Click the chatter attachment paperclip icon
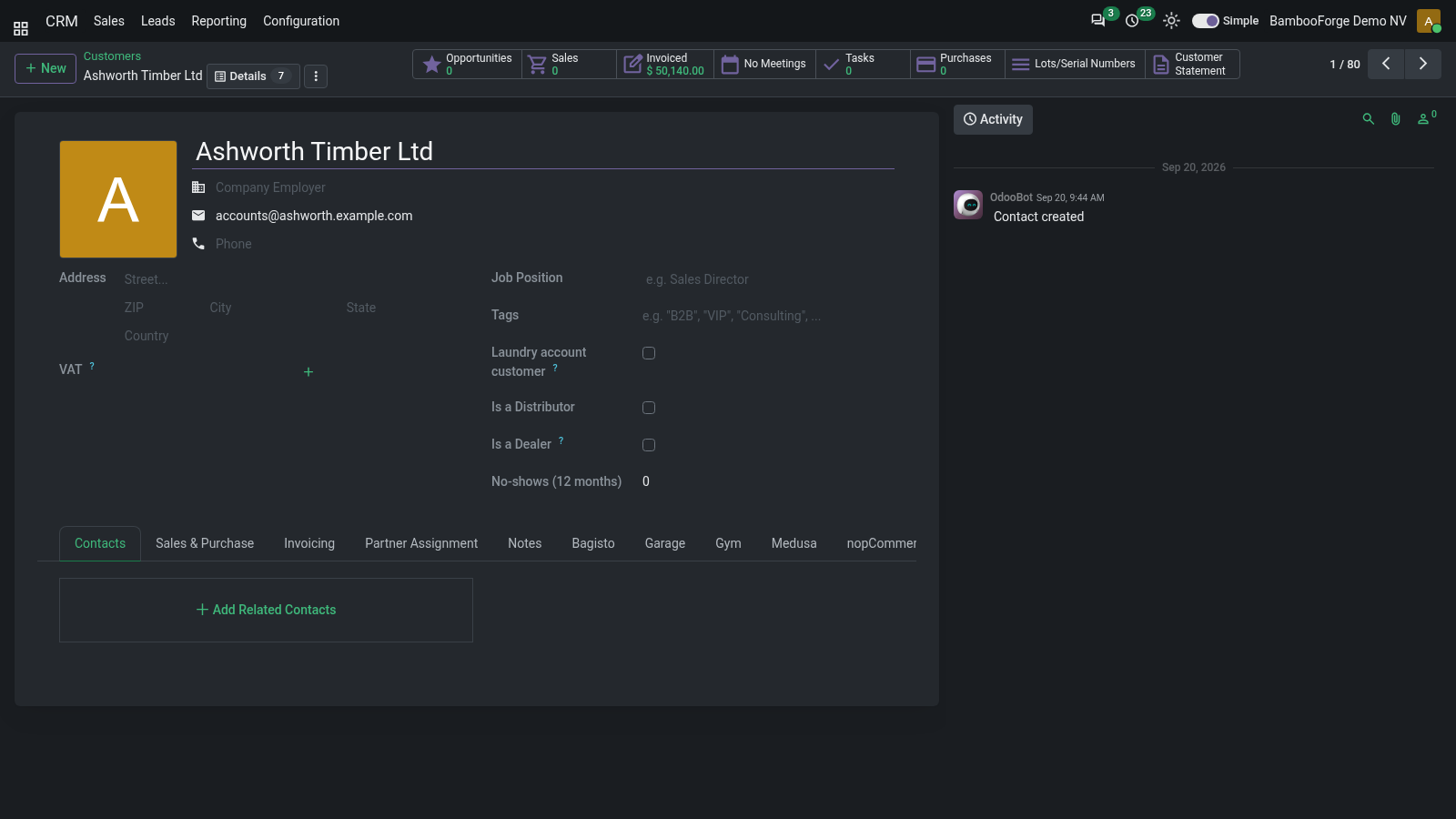The height and width of the screenshot is (819, 1456). [x=1395, y=119]
